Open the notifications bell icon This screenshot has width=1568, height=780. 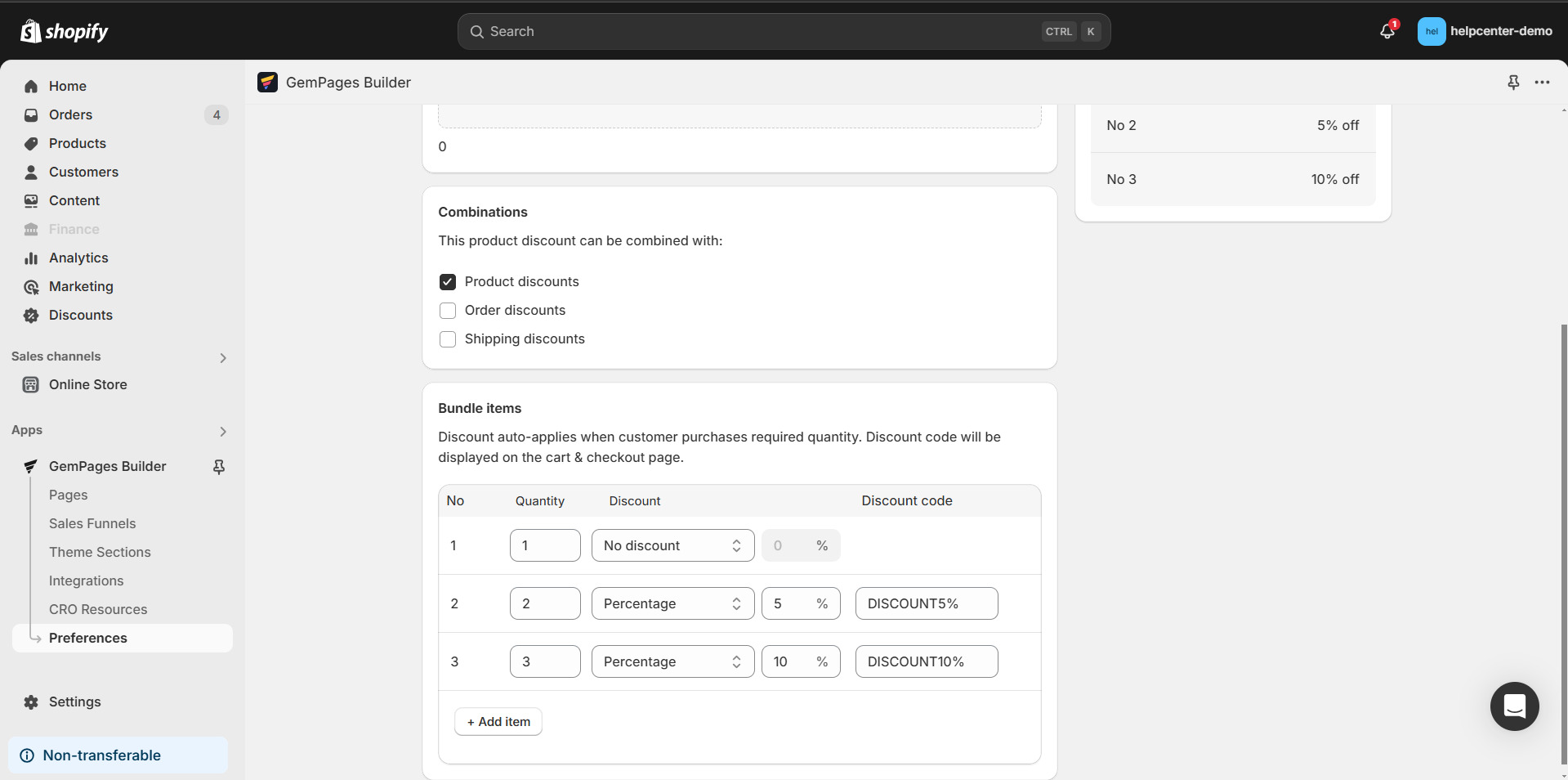click(1387, 32)
